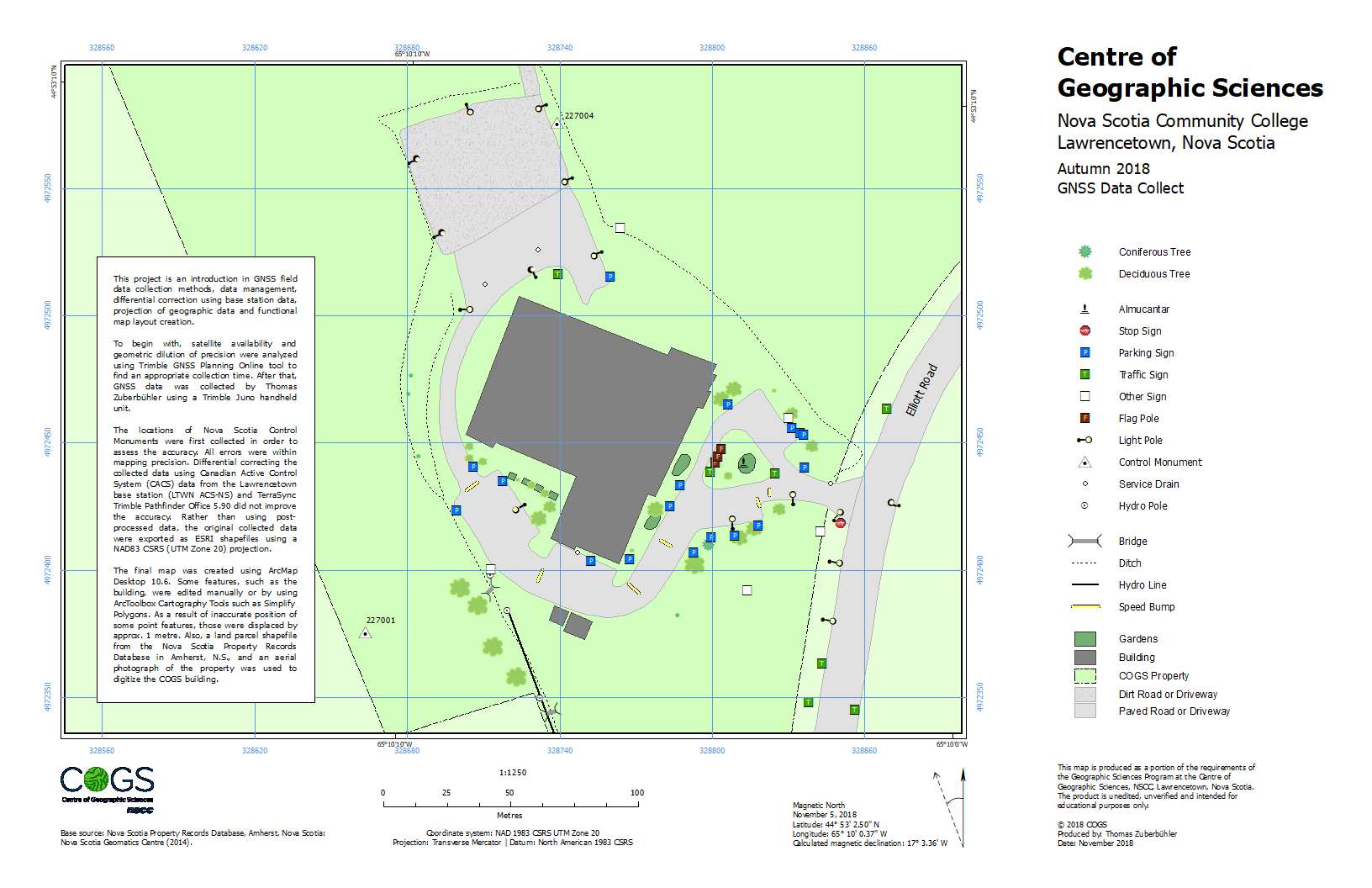The height and width of the screenshot is (888, 1372).
Task: Select the Control Monument legend triangle
Action: click(x=1084, y=462)
